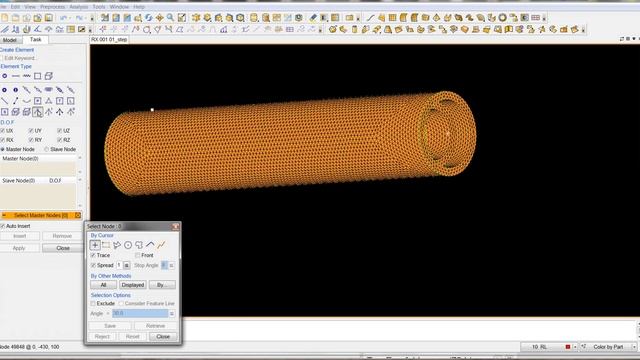Click the Undo toolbar icon
640x360 pixels.
[64, 18]
